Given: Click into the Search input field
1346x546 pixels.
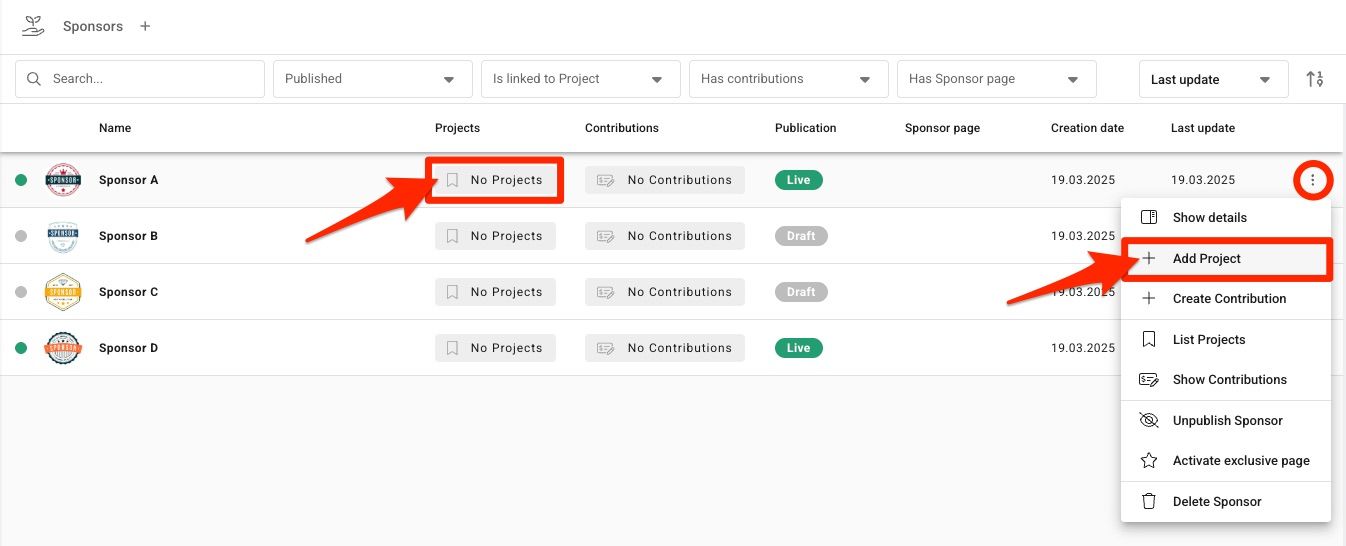Looking at the screenshot, I should click(x=140, y=79).
